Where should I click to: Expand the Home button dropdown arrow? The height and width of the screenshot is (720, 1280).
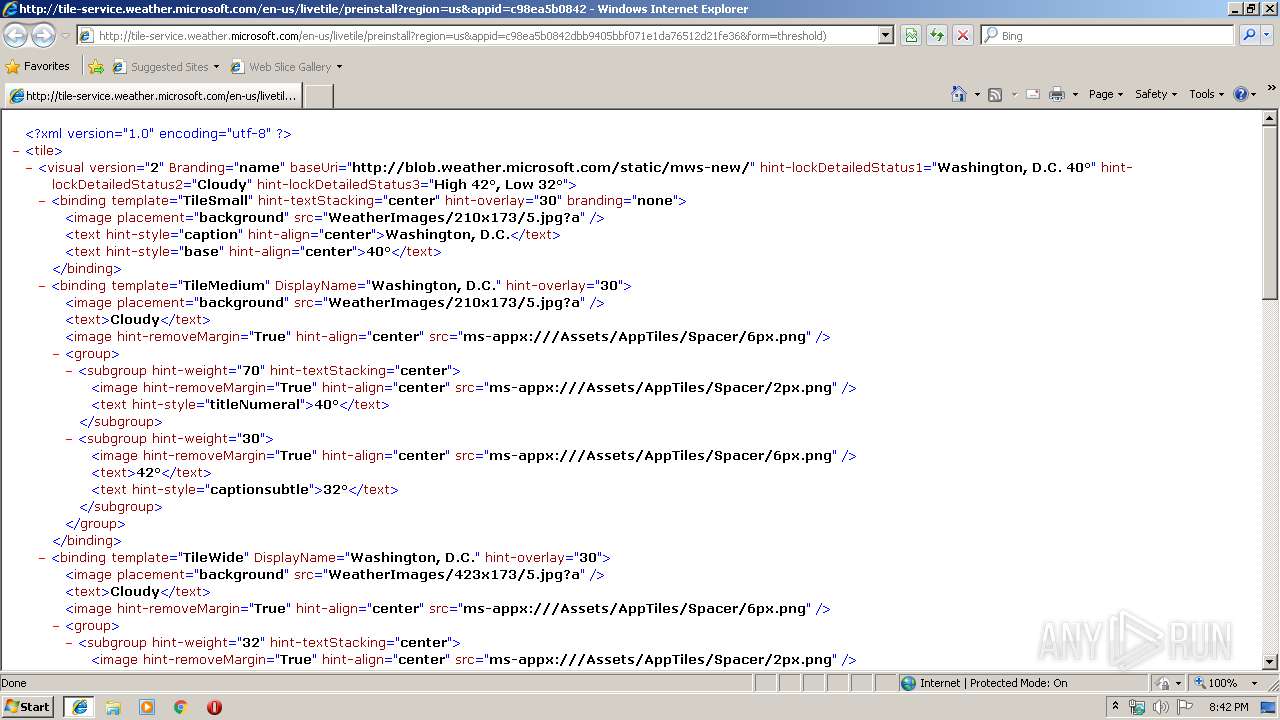(x=975, y=94)
